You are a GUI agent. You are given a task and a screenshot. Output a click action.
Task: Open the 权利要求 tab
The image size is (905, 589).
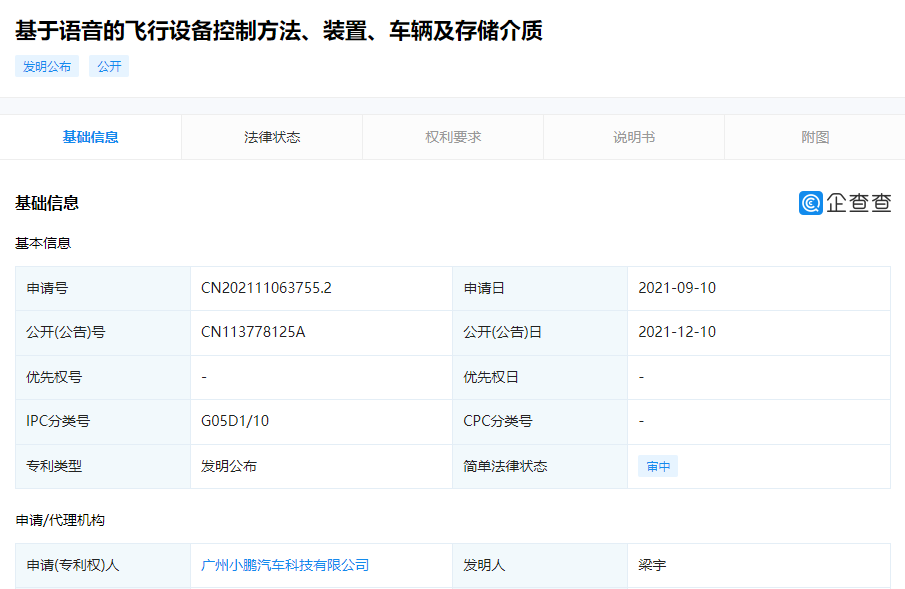(x=452, y=137)
